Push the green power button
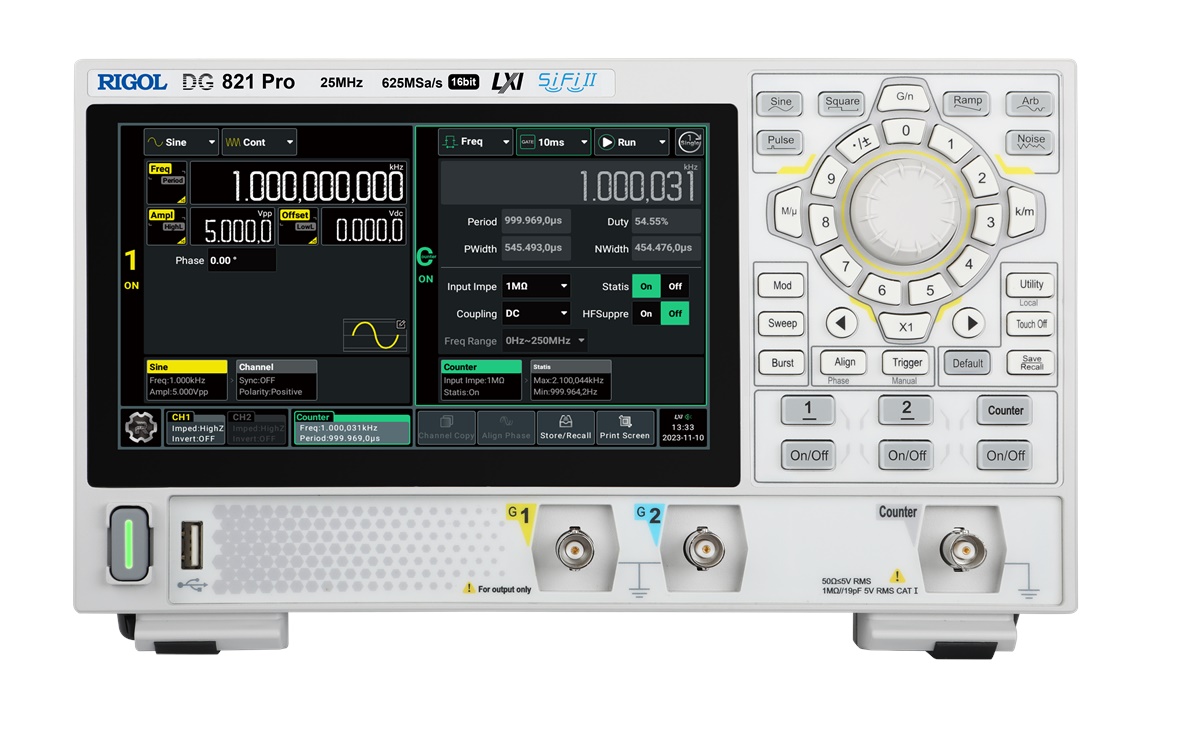 coord(128,543)
